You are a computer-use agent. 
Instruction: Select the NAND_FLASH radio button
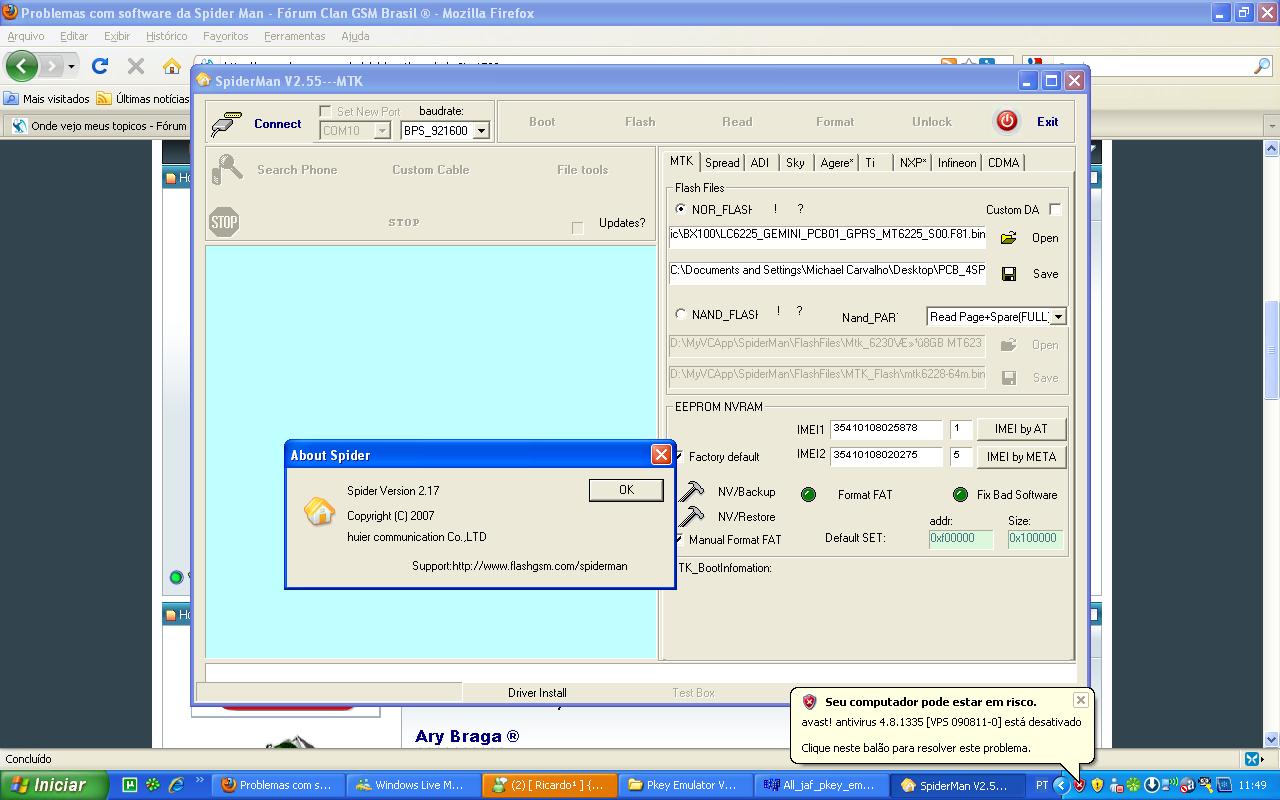point(681,314)
